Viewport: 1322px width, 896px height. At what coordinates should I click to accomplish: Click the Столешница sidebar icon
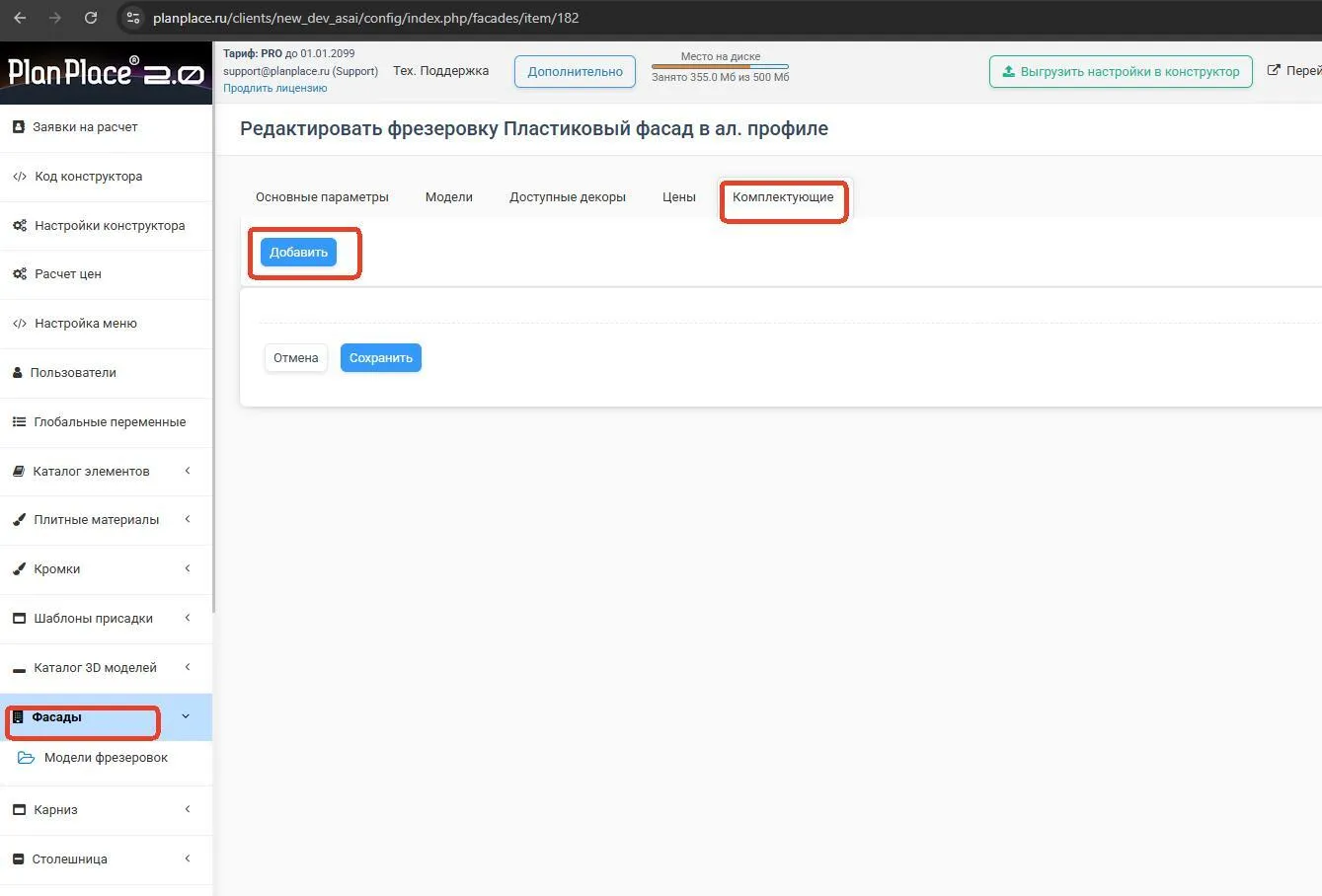coord(18,859)
